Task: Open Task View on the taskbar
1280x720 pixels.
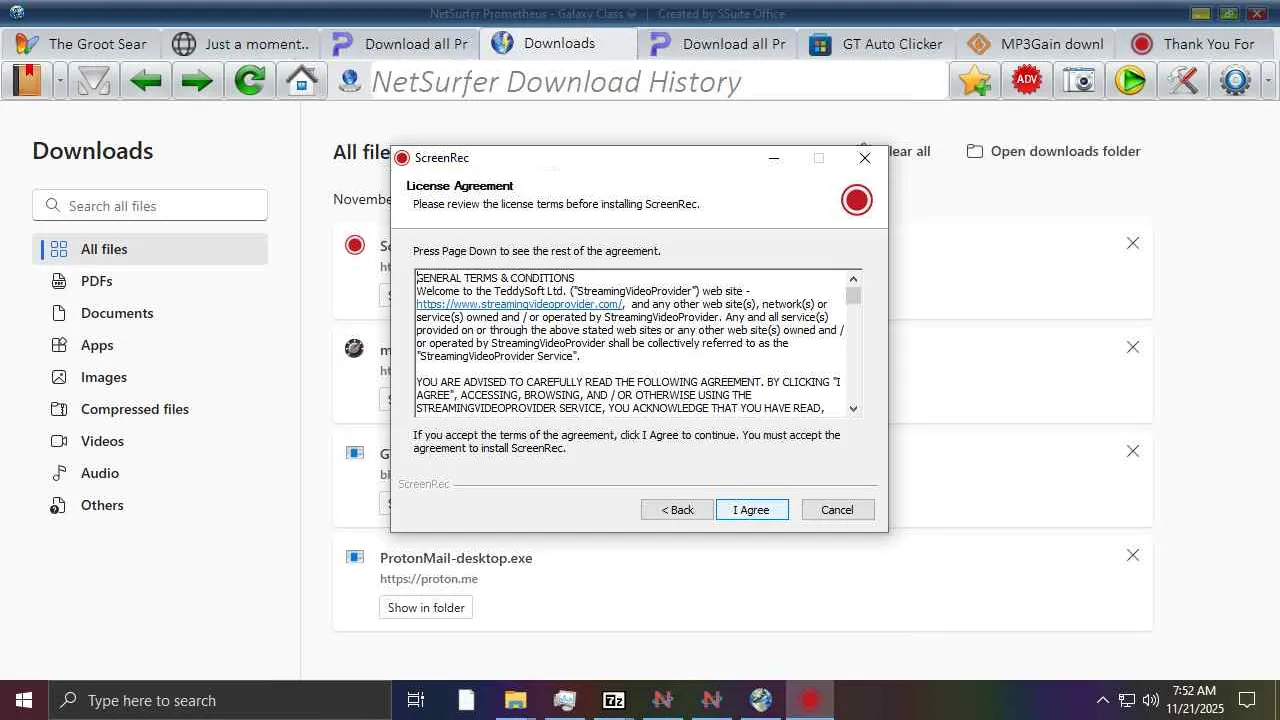Action: pyautogui.click(x=416, y=700)
